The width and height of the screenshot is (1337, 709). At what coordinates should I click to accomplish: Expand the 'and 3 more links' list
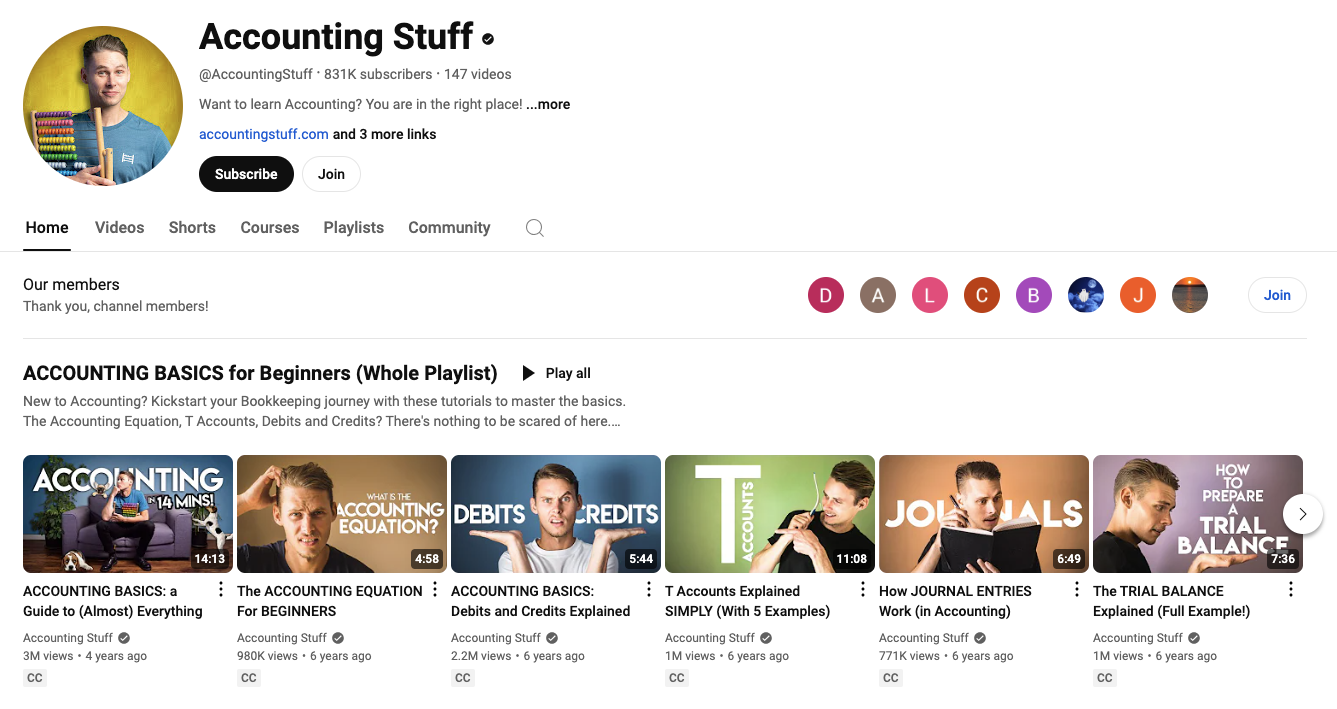coord(384,134)
